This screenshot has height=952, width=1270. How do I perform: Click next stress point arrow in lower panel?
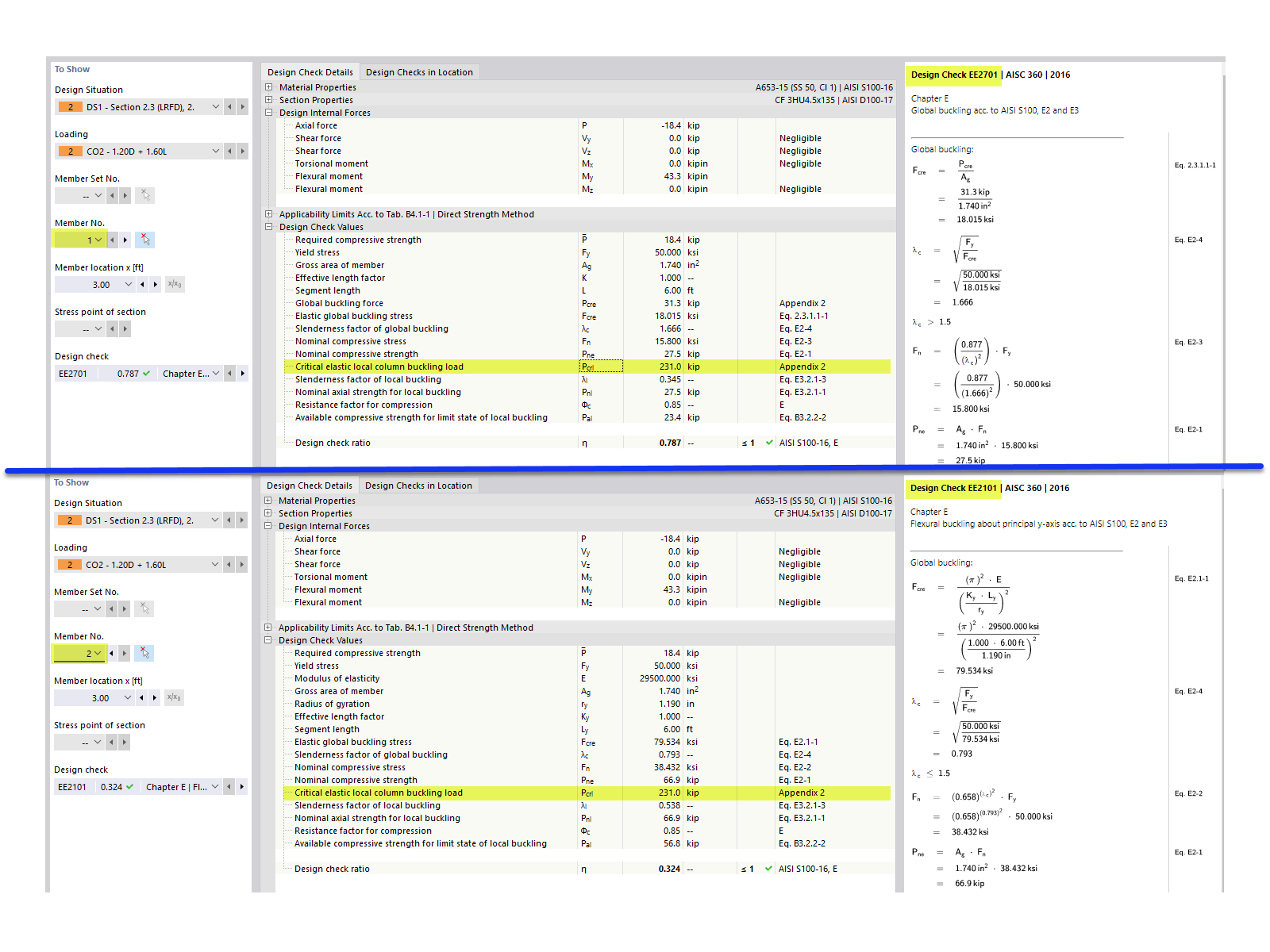coord(125,742)
